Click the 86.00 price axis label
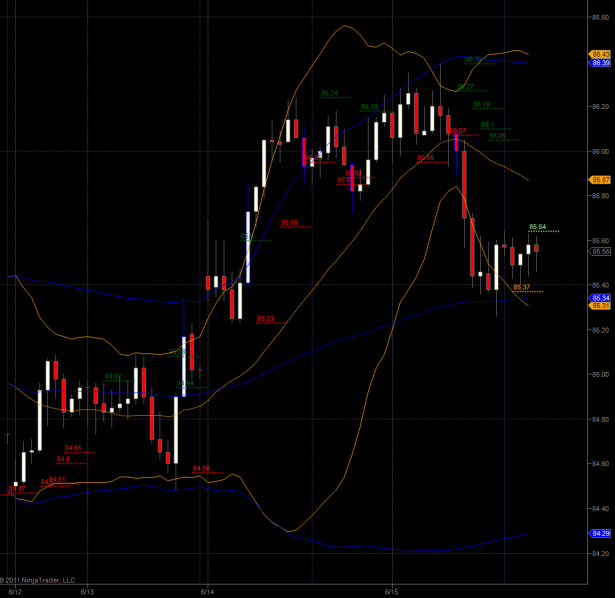615x598 pixels. click(600, 151)
